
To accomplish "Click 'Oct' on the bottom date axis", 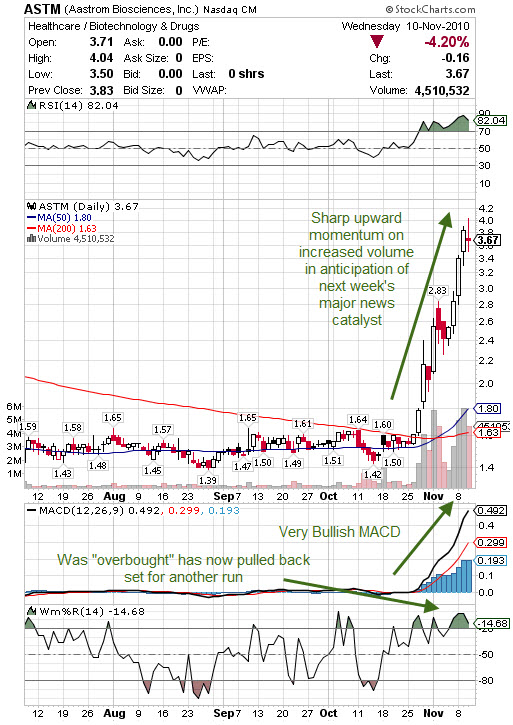I will [329, 713].
